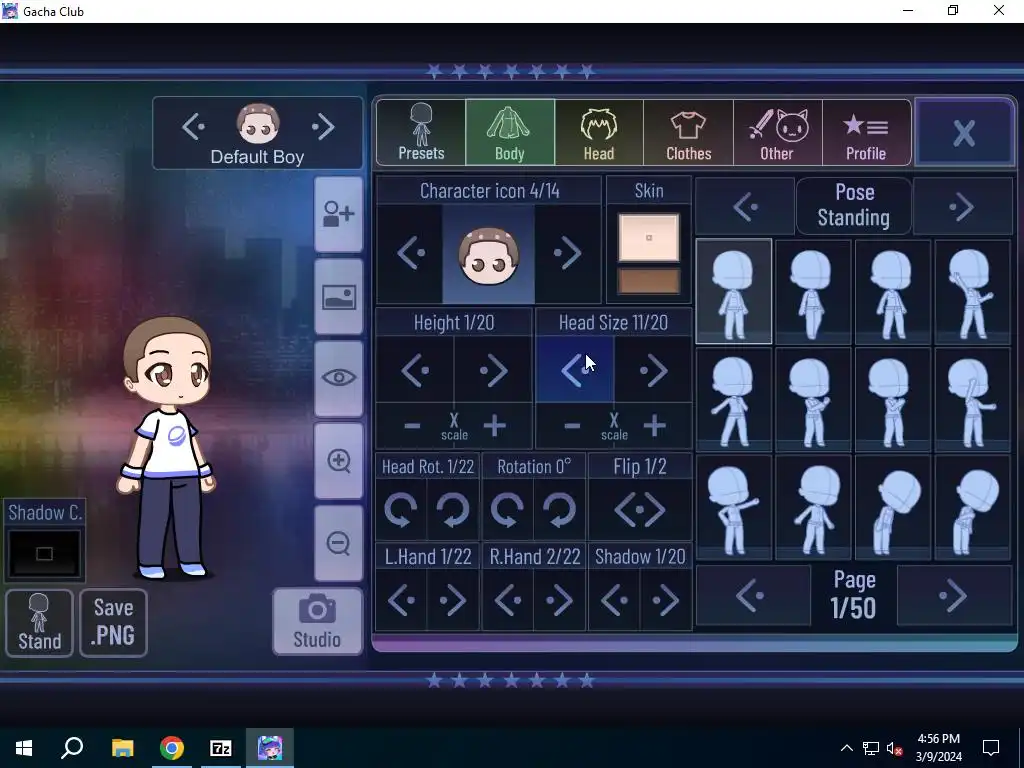Open File Explorer from taskbar
Screen dimensions: 1024x768
(x=122, y=748)
